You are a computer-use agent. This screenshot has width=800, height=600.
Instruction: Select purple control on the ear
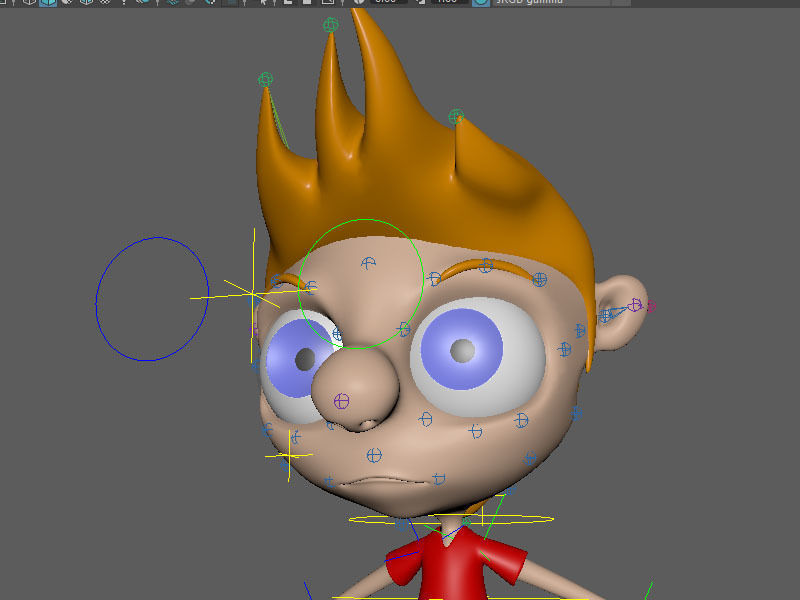click(634, 305)
